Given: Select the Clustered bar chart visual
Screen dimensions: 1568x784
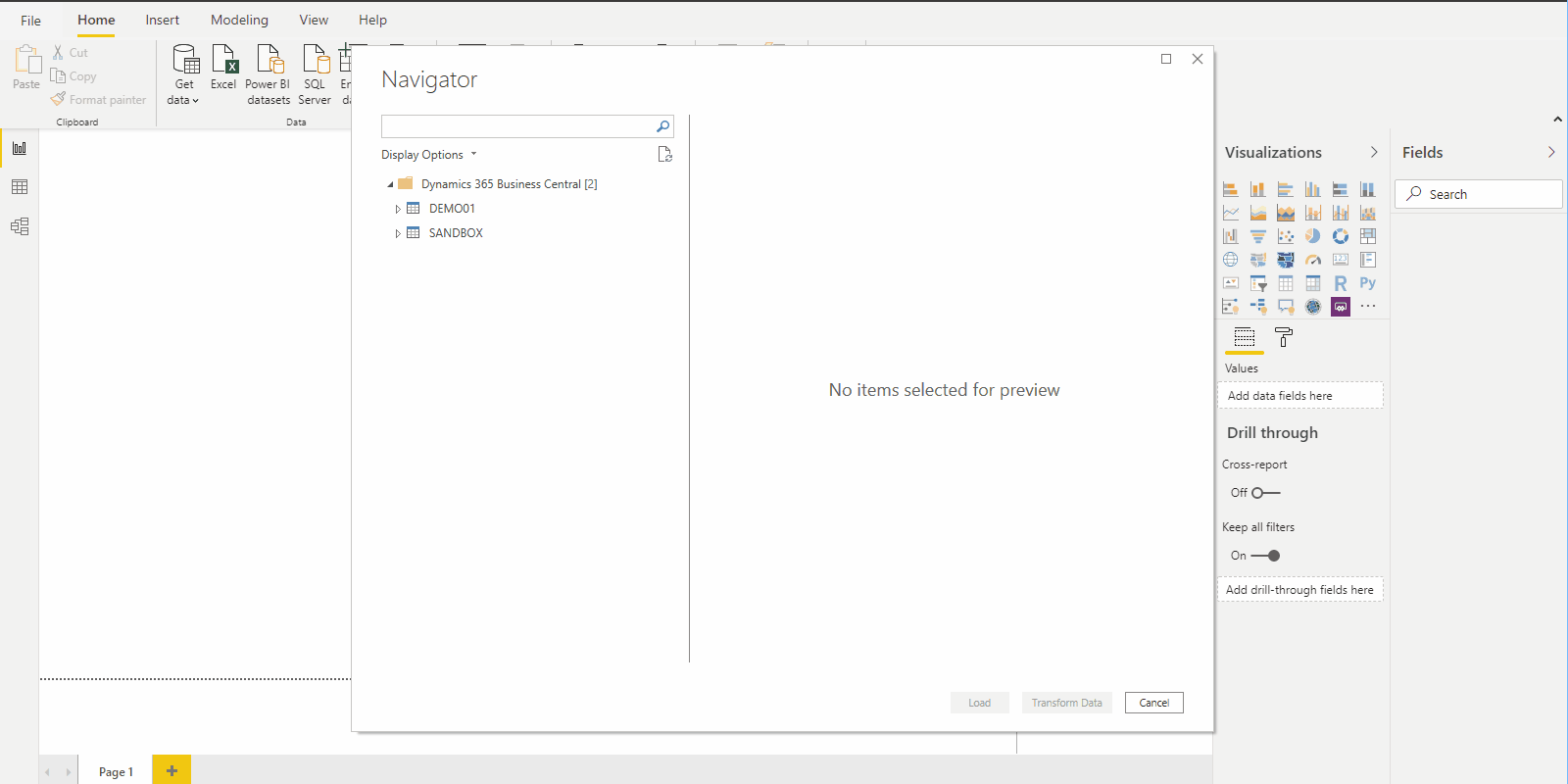Looking at the screenshot, I should [x=1286, y=189].
